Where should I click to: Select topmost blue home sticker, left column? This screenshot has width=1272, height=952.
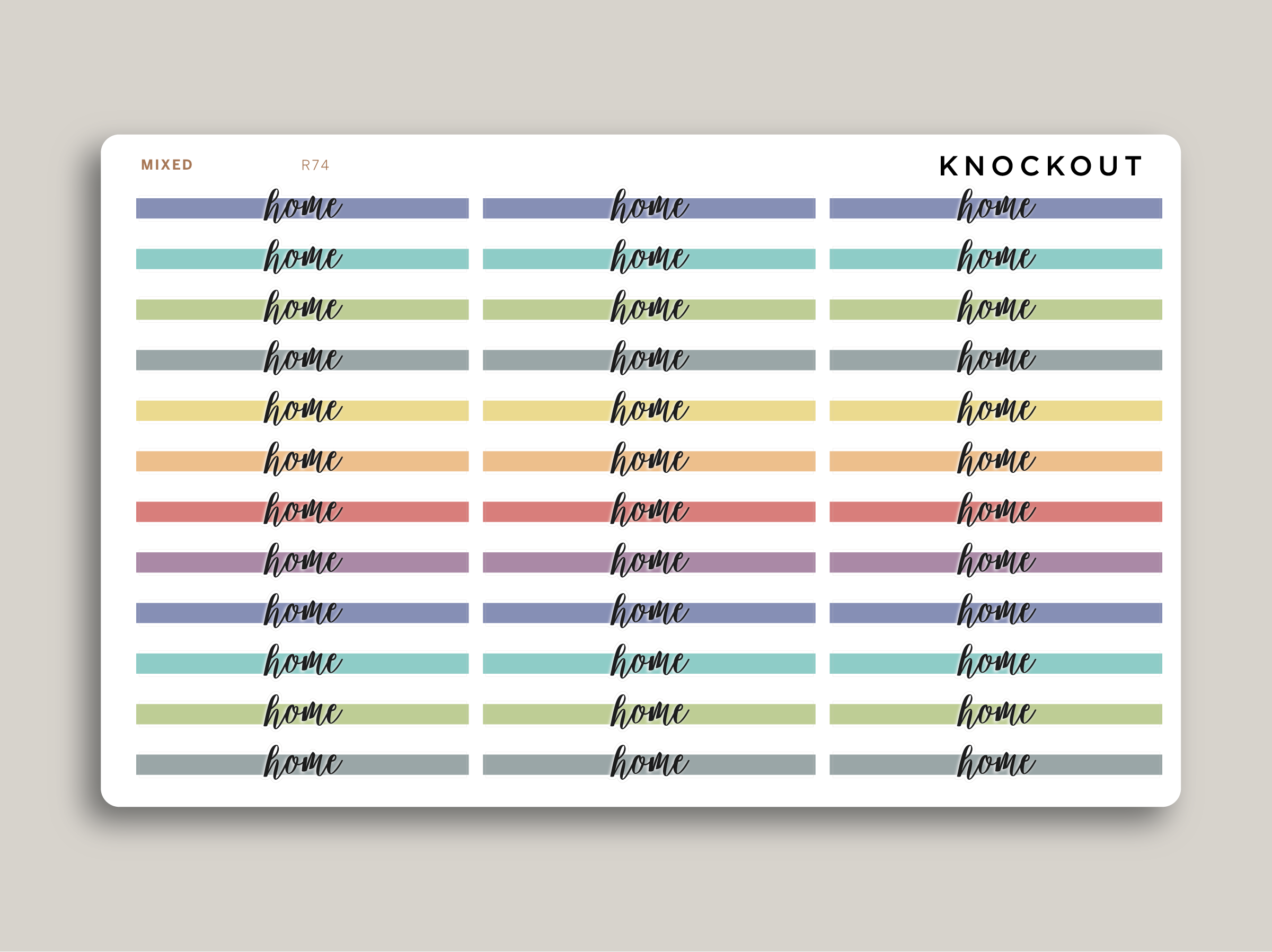click(303, 208)
